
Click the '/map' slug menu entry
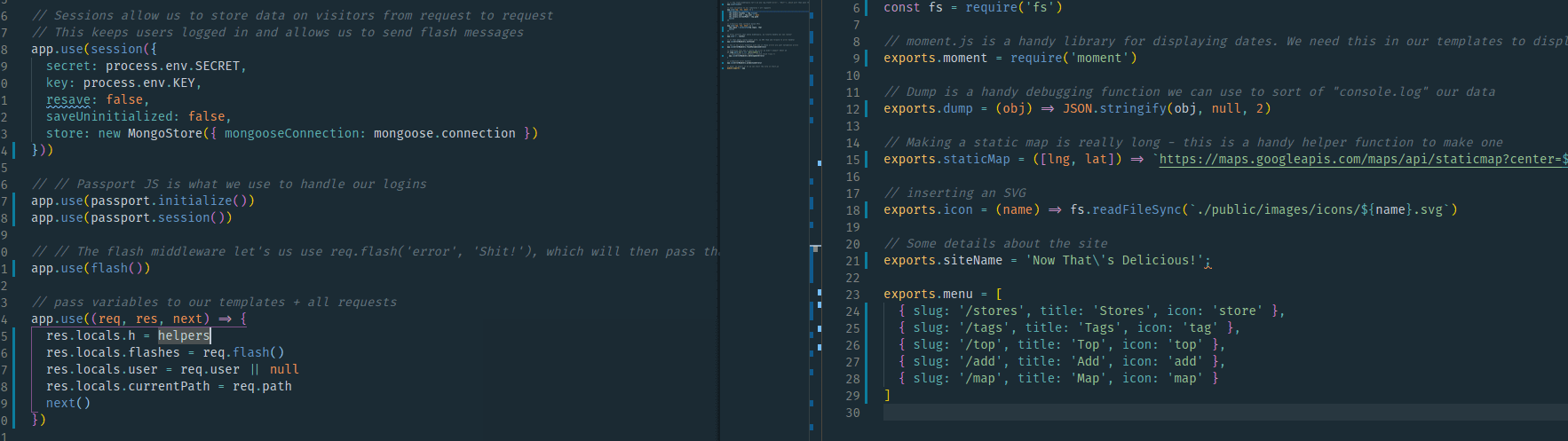978,379
